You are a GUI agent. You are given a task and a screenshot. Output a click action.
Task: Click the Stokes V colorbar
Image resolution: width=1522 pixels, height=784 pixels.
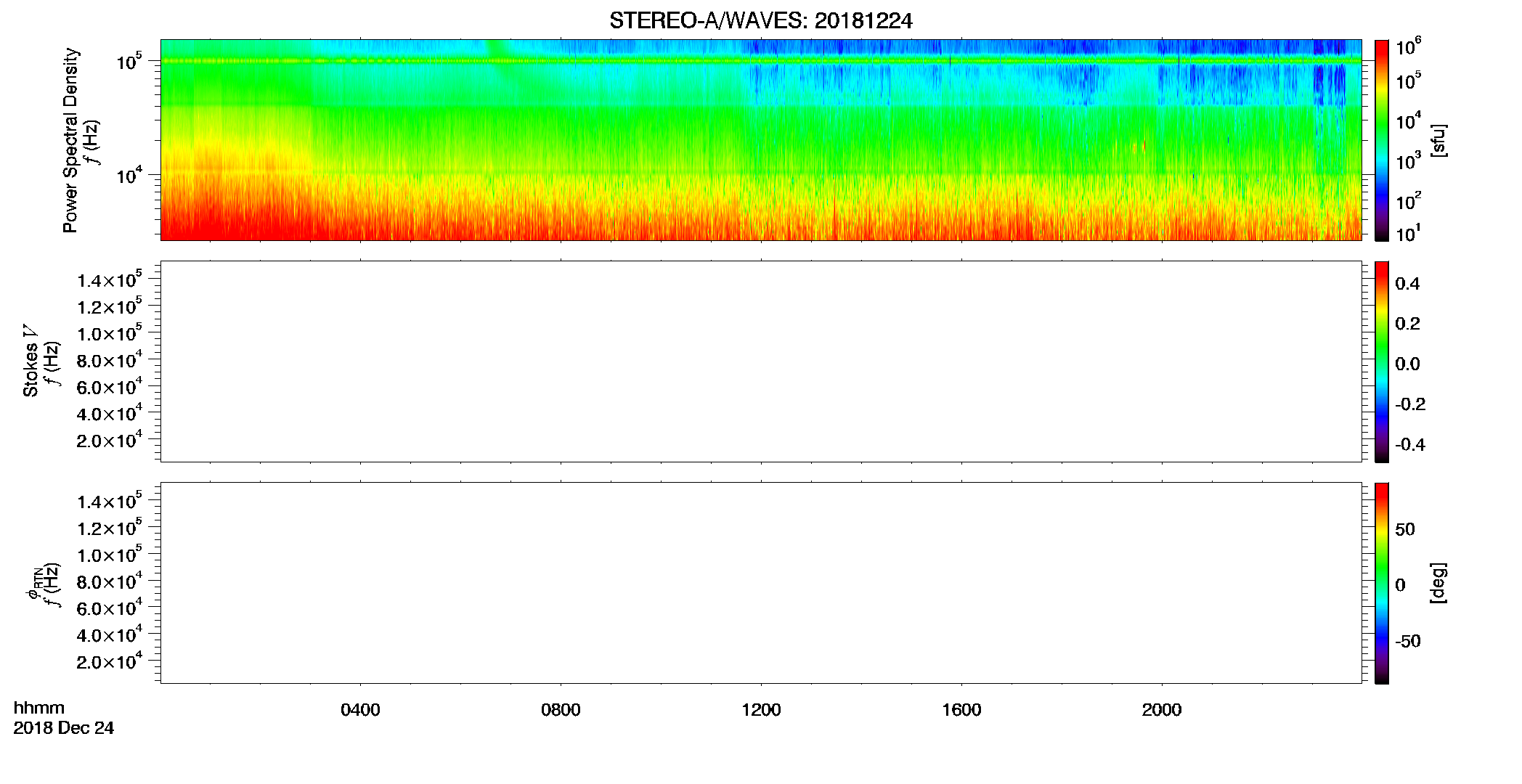[x=1382, y=362]
